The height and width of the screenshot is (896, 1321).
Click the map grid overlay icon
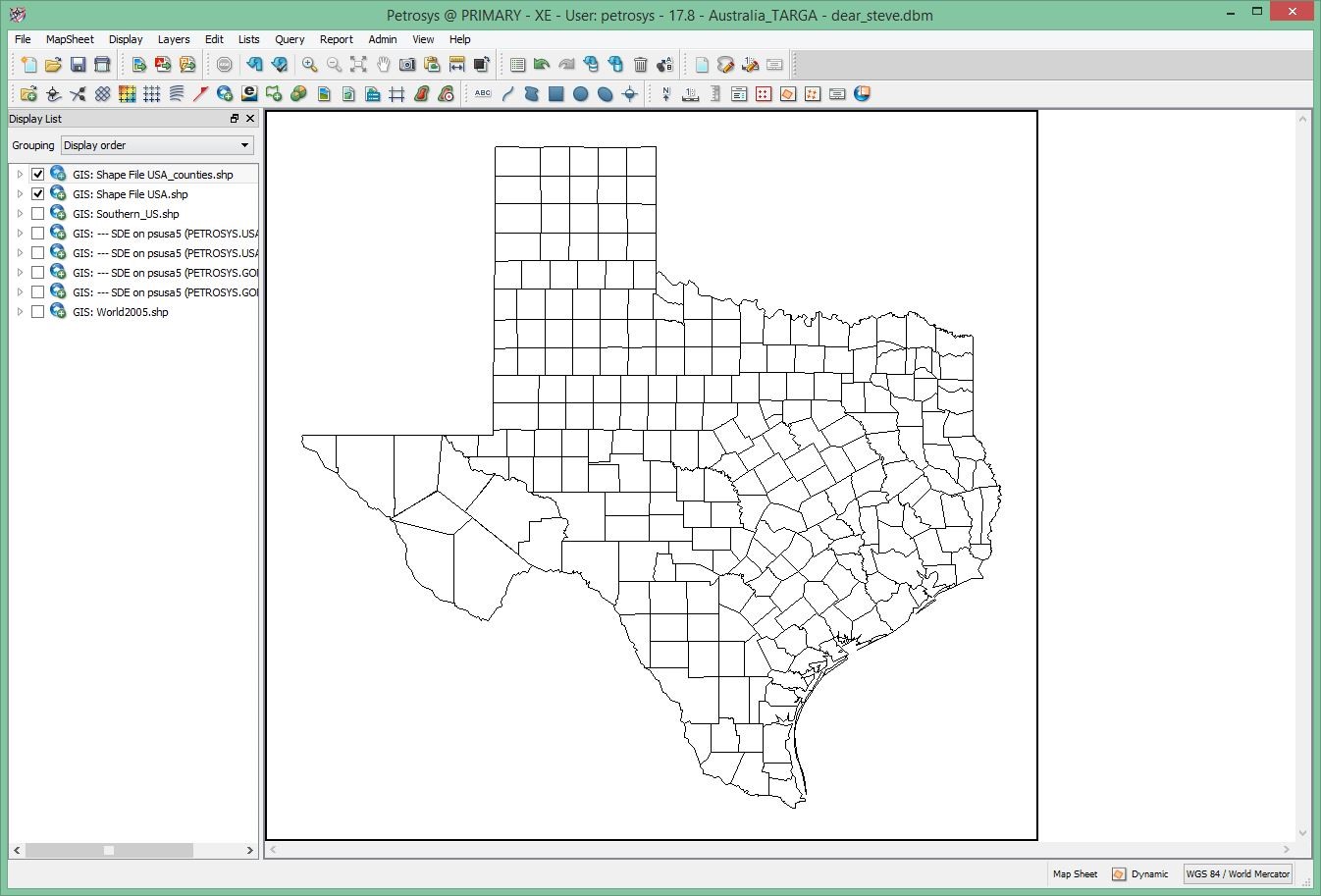396,94
